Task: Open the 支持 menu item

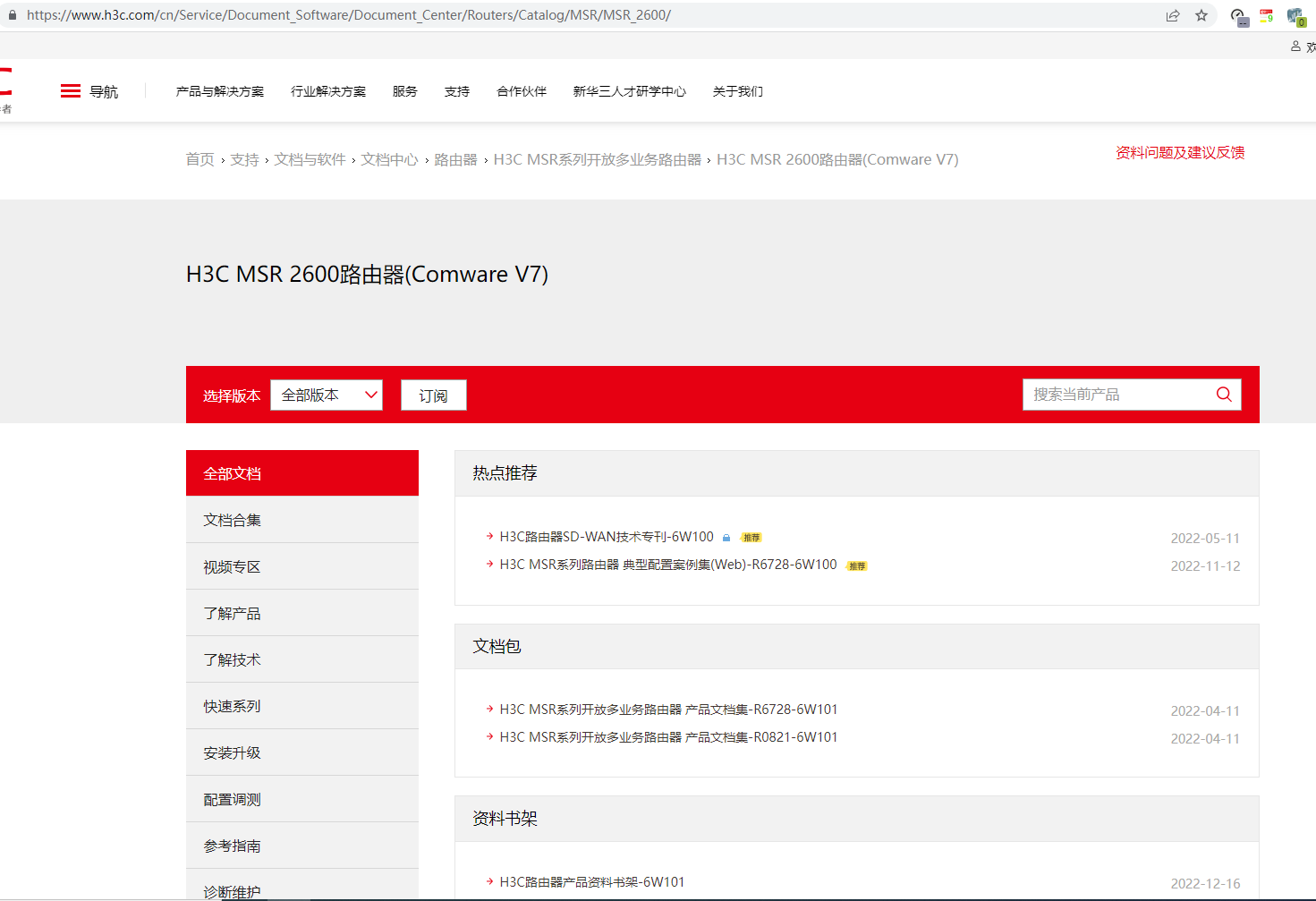Action: [457, 91]
